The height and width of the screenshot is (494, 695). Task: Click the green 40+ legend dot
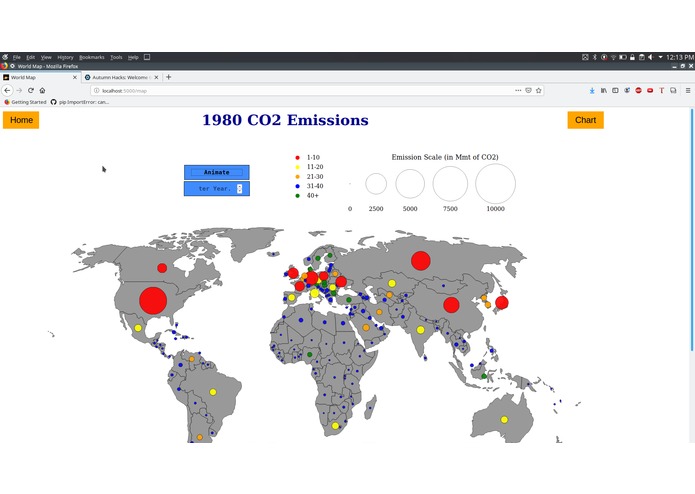[x=297, y=195]
